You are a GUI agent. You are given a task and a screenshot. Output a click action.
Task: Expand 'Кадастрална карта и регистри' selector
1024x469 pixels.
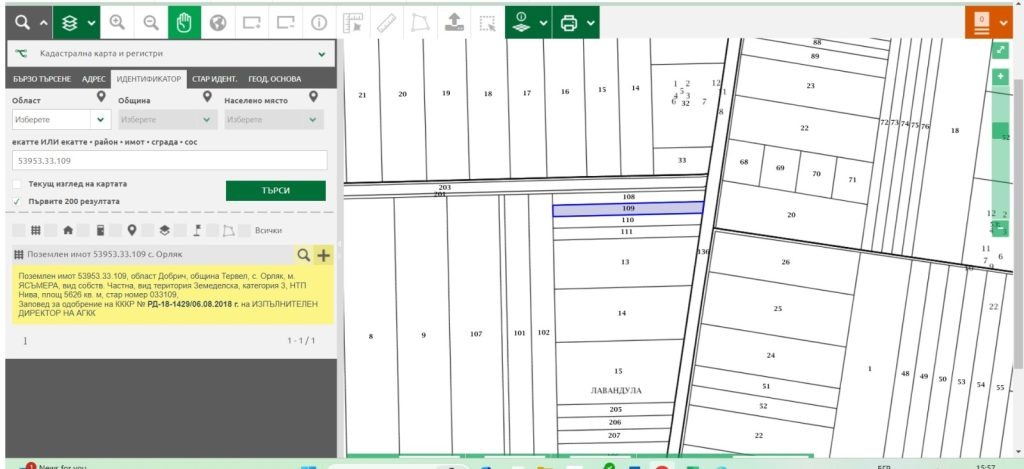321,54
